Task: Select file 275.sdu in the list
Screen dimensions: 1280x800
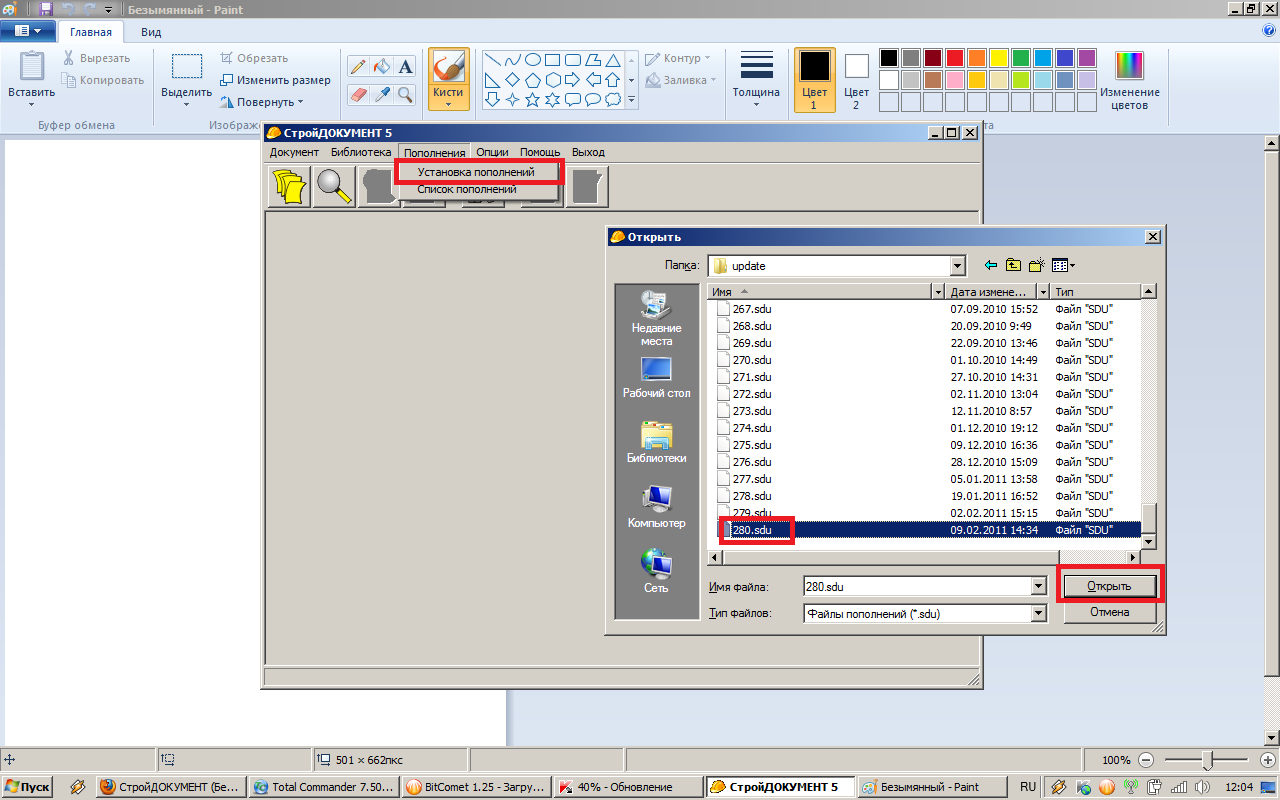Action: coord(751,445)
